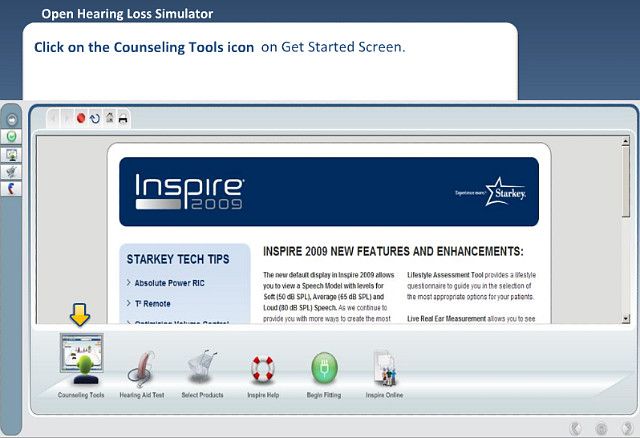
Task: Click the Refresh arrow in the toolbar
Action: (x=95, y=119)
